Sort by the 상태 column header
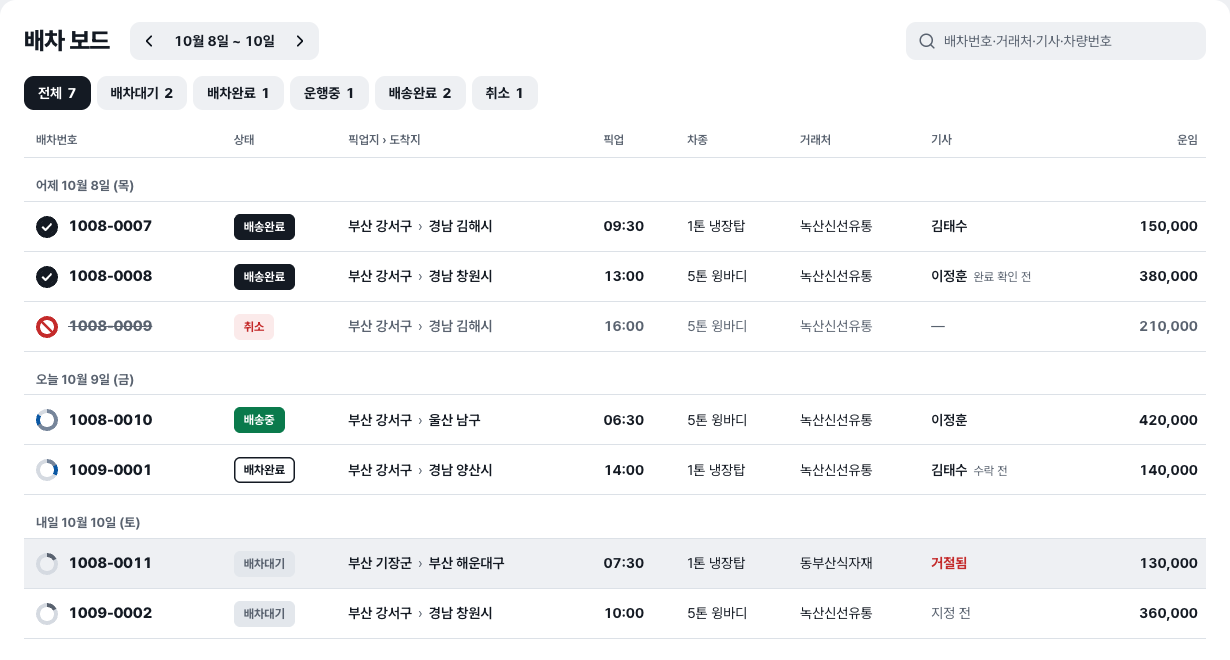This screenshot has height=660, width=1230. point(244,140)
